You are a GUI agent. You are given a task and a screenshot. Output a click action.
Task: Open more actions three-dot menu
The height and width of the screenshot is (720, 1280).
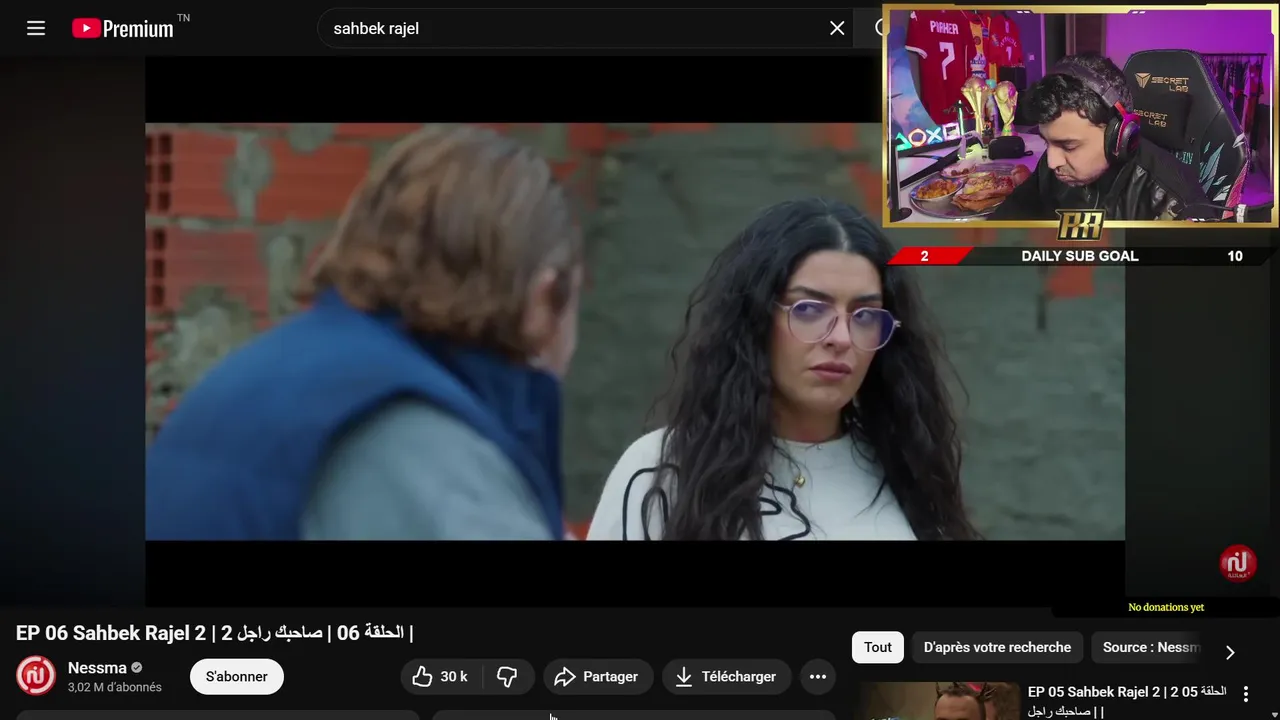pos(817,677)
